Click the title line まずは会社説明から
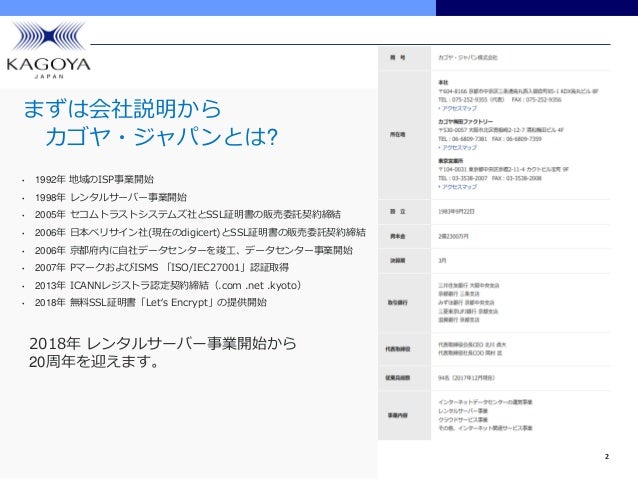The height and width of the screenshot is (479, 638). pyautogui.click(x=122, y=109)
